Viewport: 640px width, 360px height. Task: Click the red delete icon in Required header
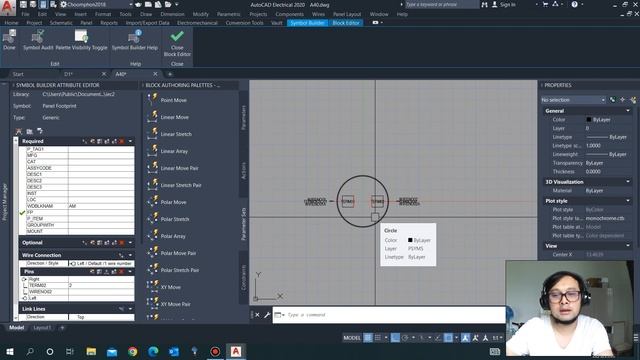[122, 141]
